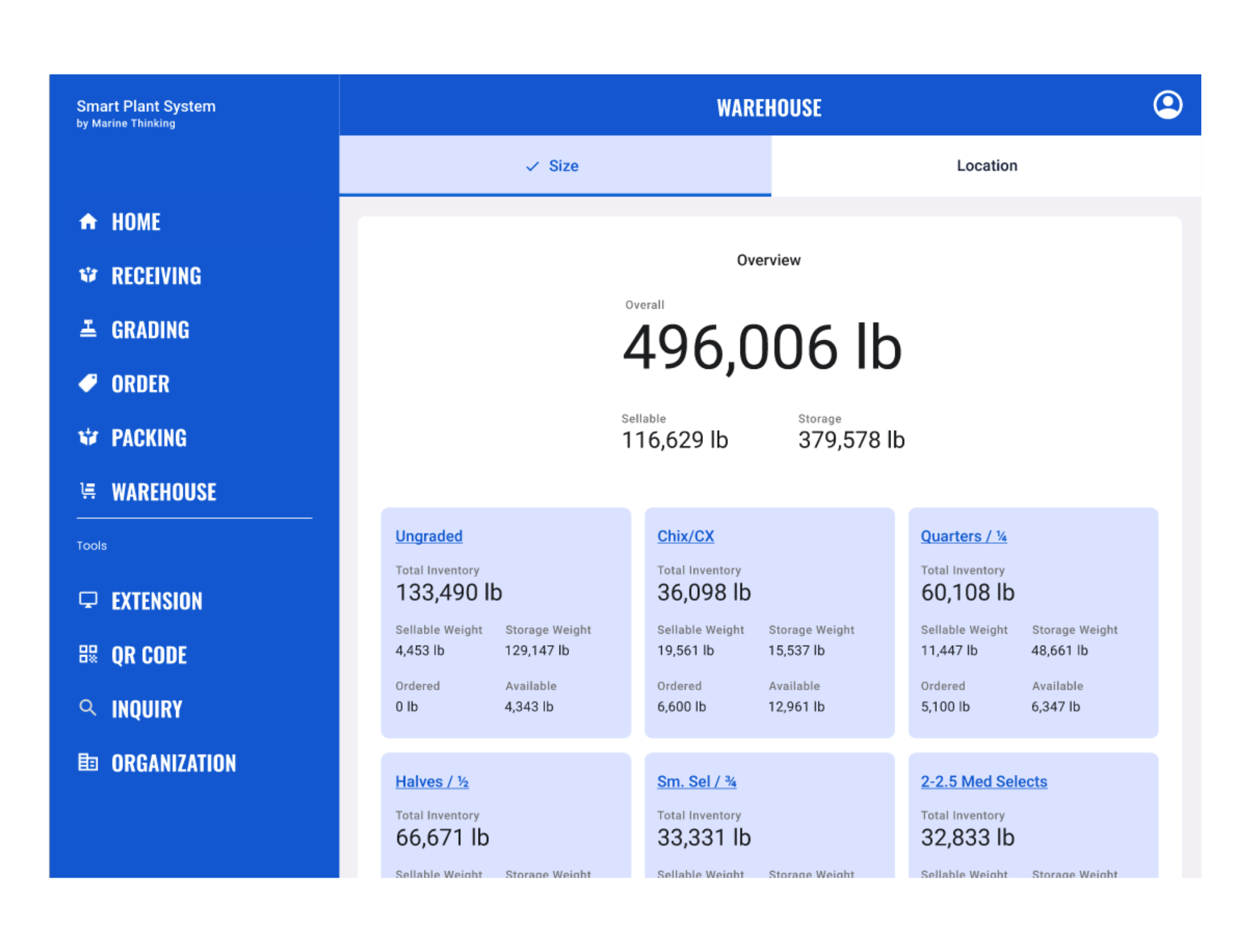The image size is (1250, 952).
Task: Click the Inquiry magnifier icon
Action: (88, 708)
